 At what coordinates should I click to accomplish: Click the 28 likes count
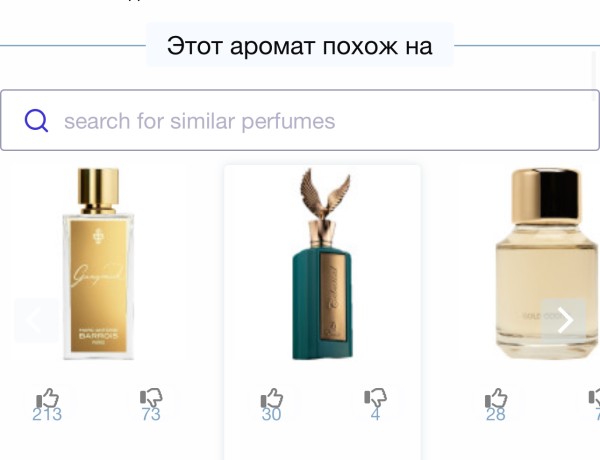tap(496, 414)
